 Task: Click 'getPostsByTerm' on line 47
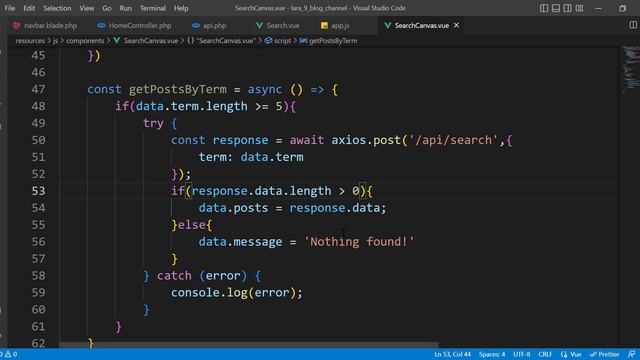pyautogui.click(x=178, y=89)
